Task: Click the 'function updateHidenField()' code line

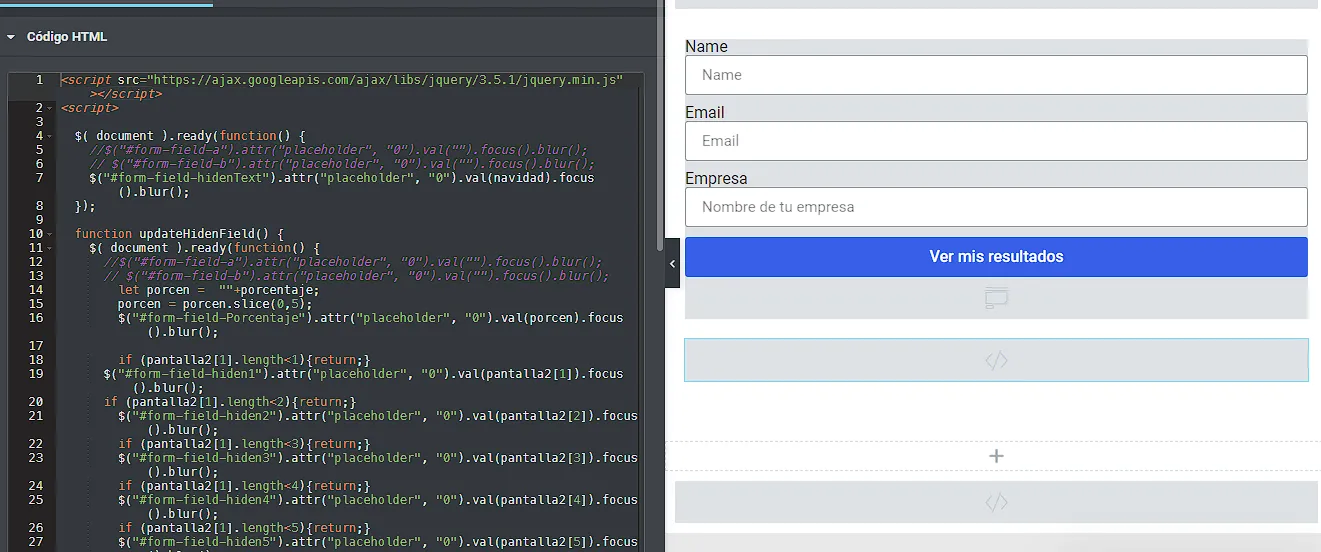Action: tap(180, 233)
